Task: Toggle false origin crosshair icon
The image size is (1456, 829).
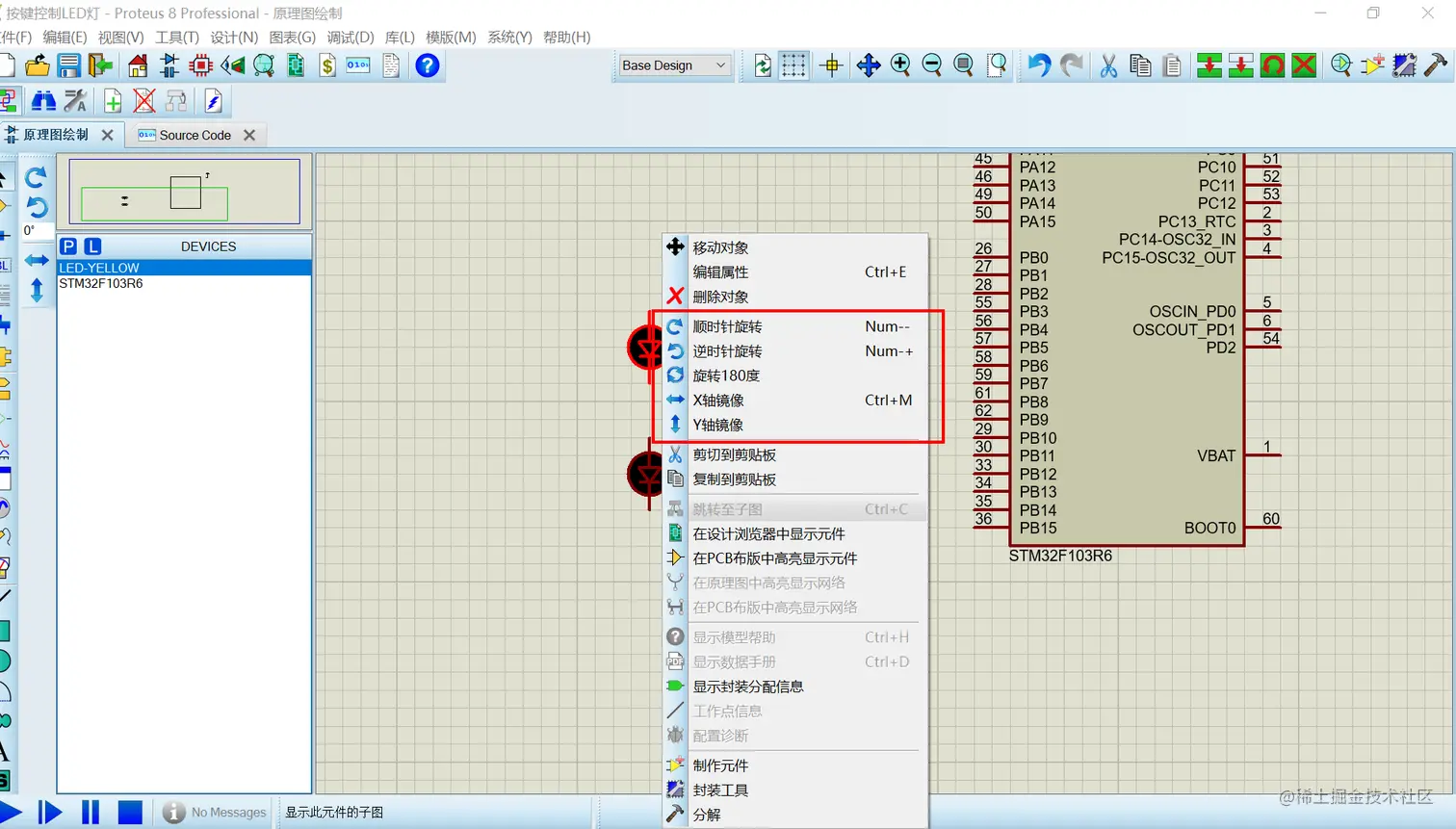Action: [832, 65]
